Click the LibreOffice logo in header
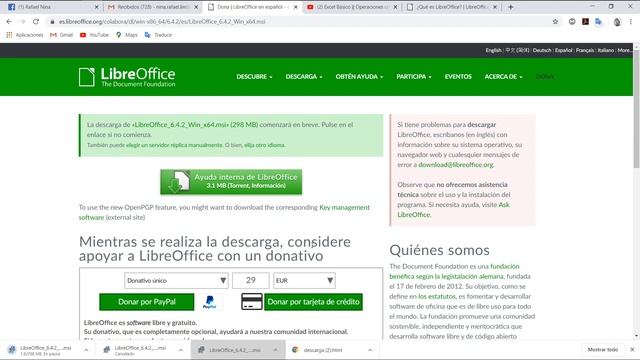This screenshot has width=640, height=360. coord(127,77)
